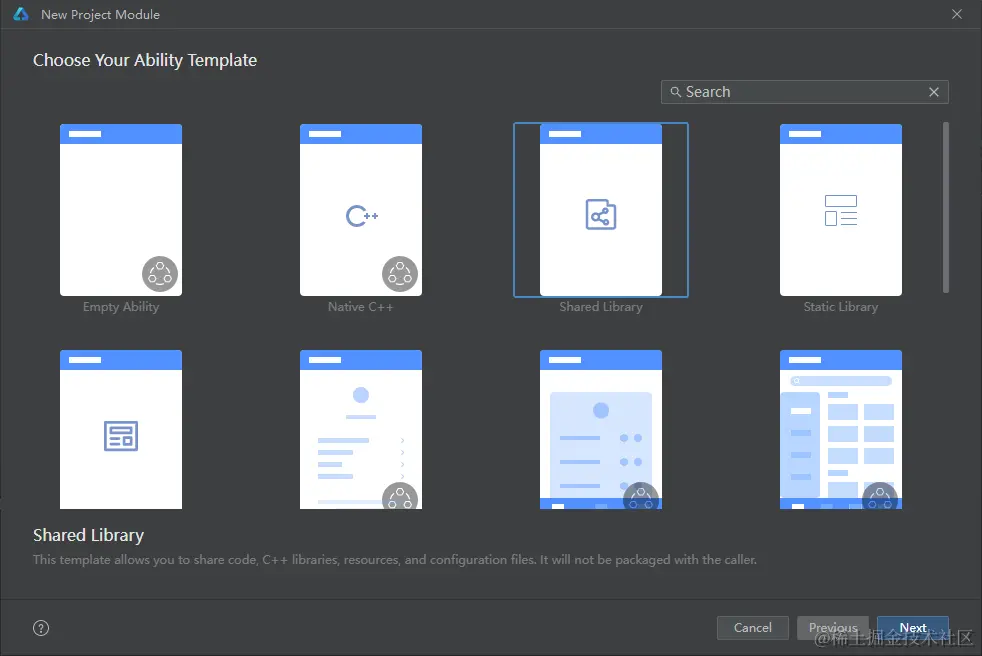Click the Native C++ label text
Image resolution: width=982 pixels, height=656 pixels.
click(x=361, y=307)
